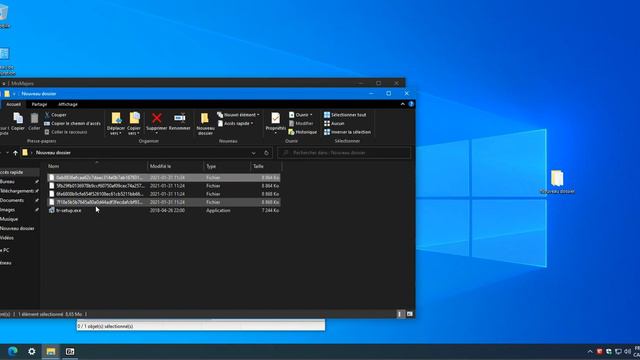Open Documents in the sidebar
The height and width of the screenshot is (360, 640).
pos(12,200)
